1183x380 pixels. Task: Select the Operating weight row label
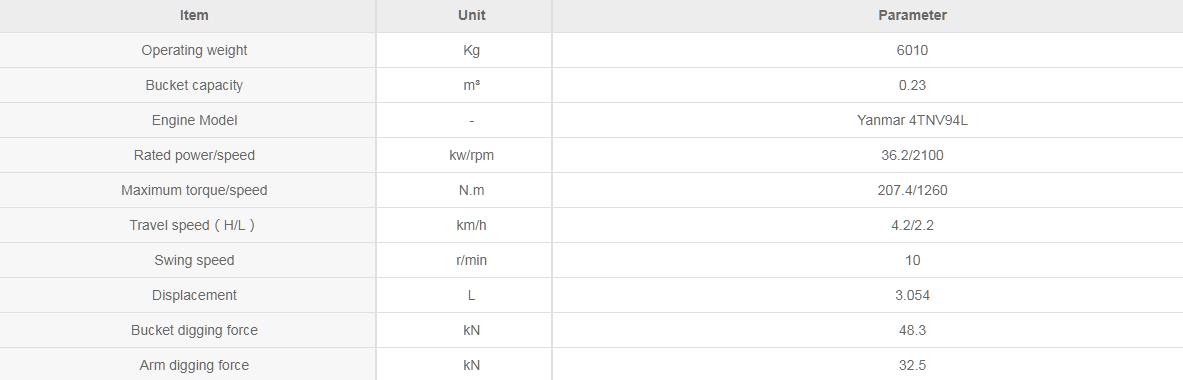[194, 51]
